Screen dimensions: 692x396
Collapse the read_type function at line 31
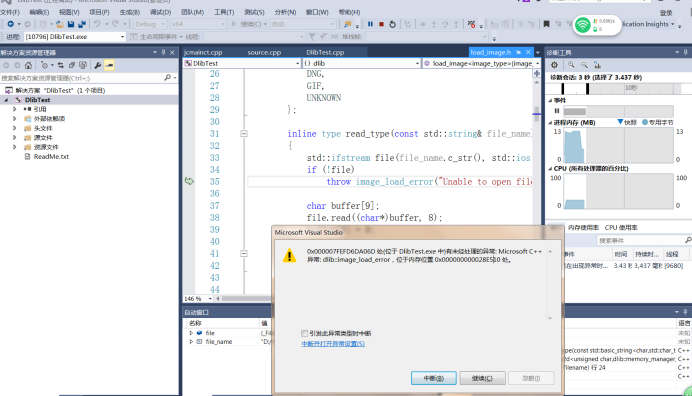(244, 134)
